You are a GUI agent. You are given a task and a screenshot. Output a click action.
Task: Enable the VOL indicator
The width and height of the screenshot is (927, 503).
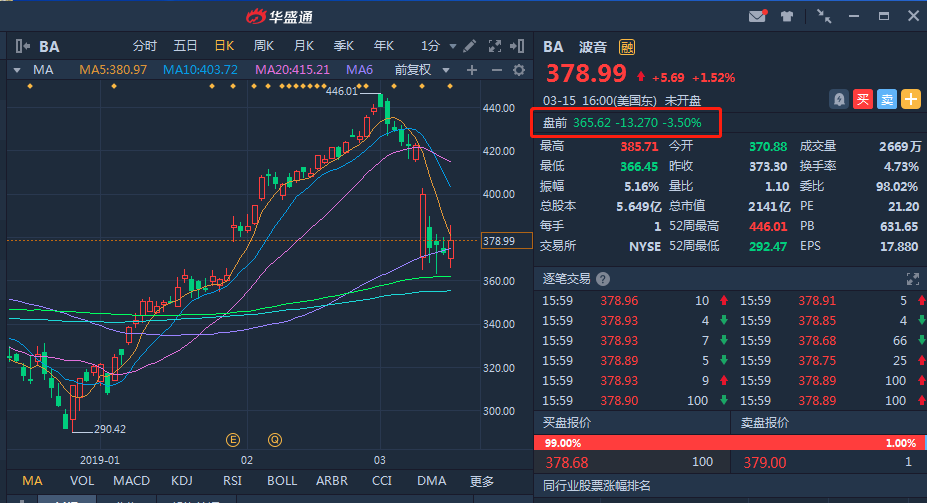[82, 481]
